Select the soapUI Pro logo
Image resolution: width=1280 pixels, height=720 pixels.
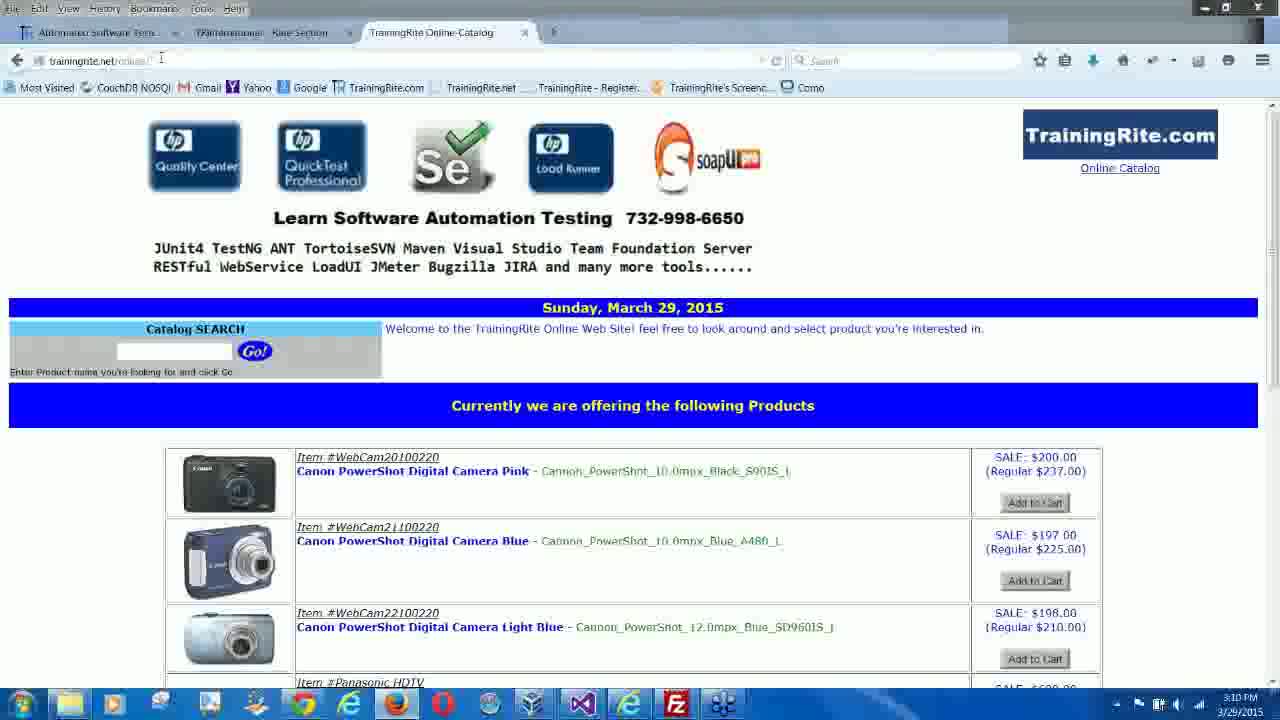point(707,157)
